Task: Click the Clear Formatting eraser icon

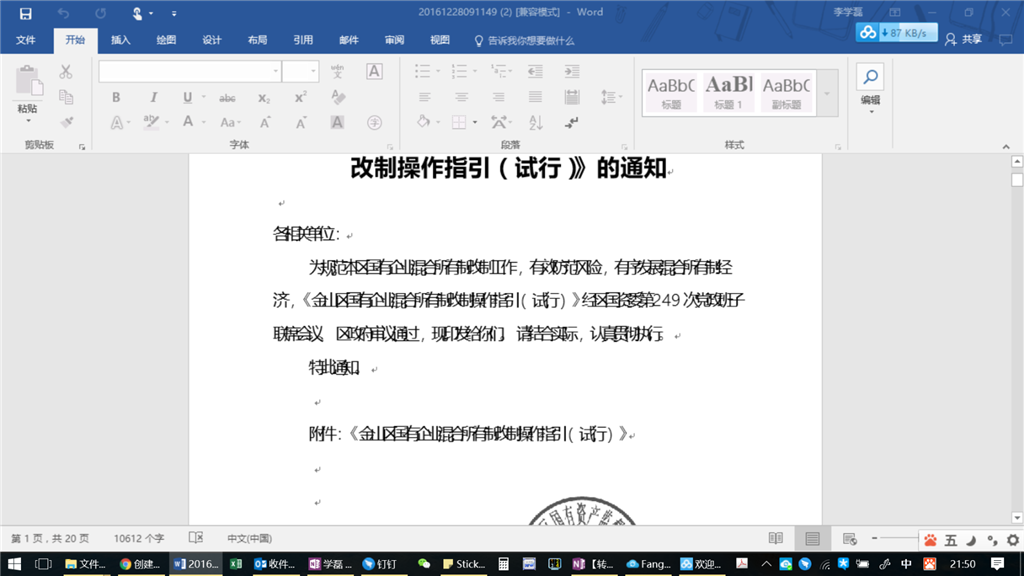Action: tap(338, 97)
